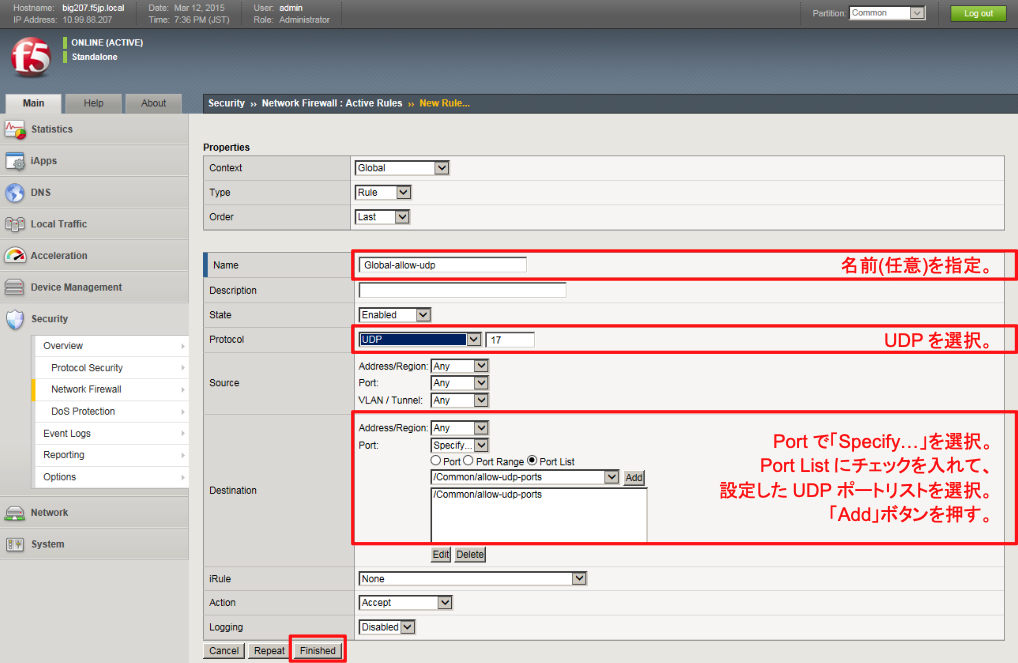
Task: Open the Overview submenu
Action: [x=111, y=346]
